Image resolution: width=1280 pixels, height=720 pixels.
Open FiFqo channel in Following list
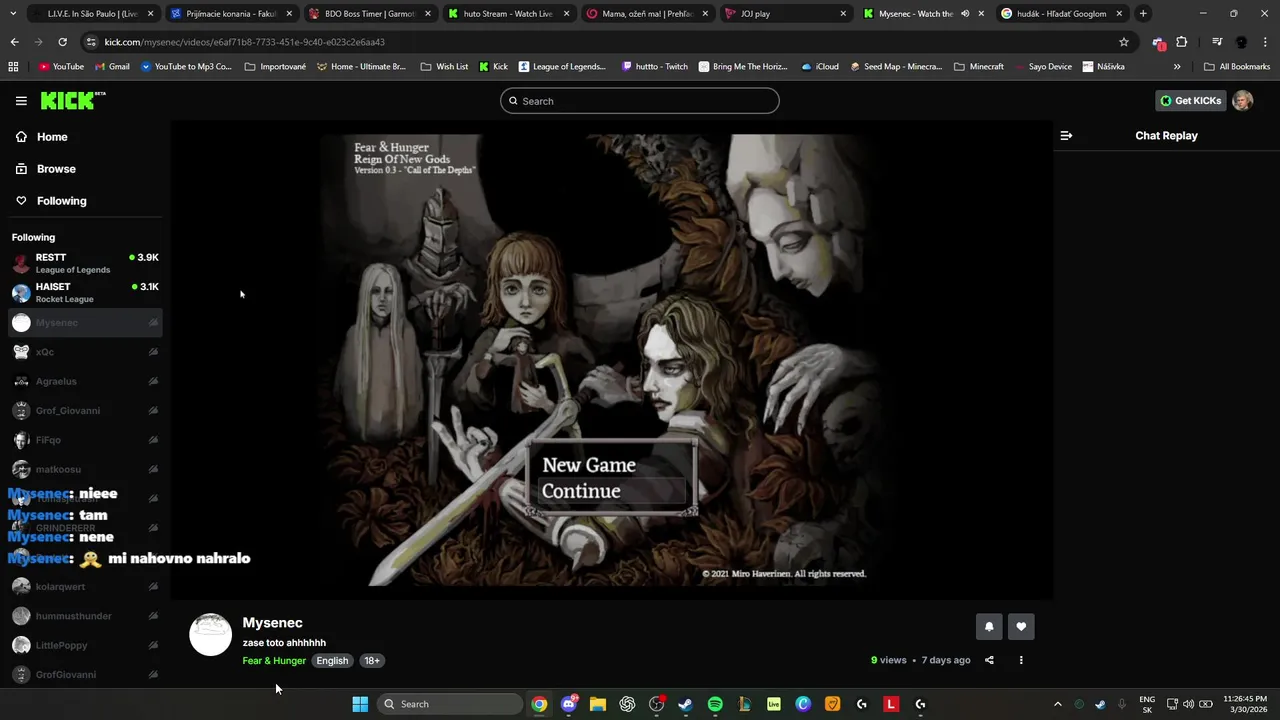pos(85,440)
